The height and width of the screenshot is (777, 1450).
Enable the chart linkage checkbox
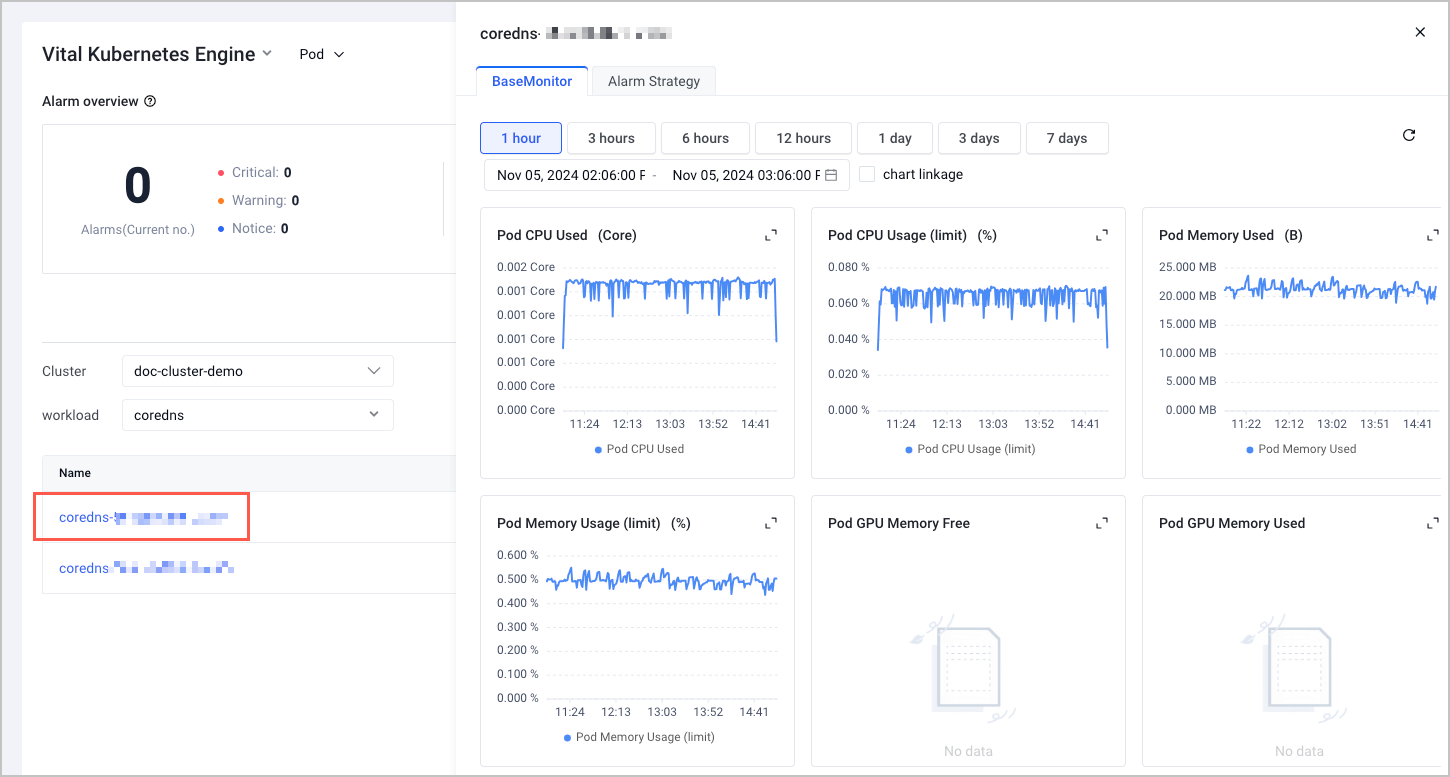pos(867,174)
